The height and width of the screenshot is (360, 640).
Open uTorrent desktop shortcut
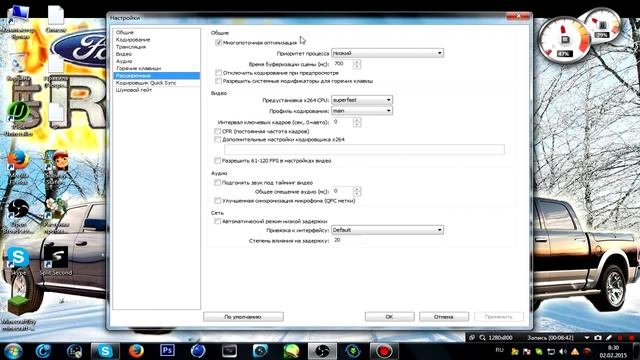(x=18, y=118)
